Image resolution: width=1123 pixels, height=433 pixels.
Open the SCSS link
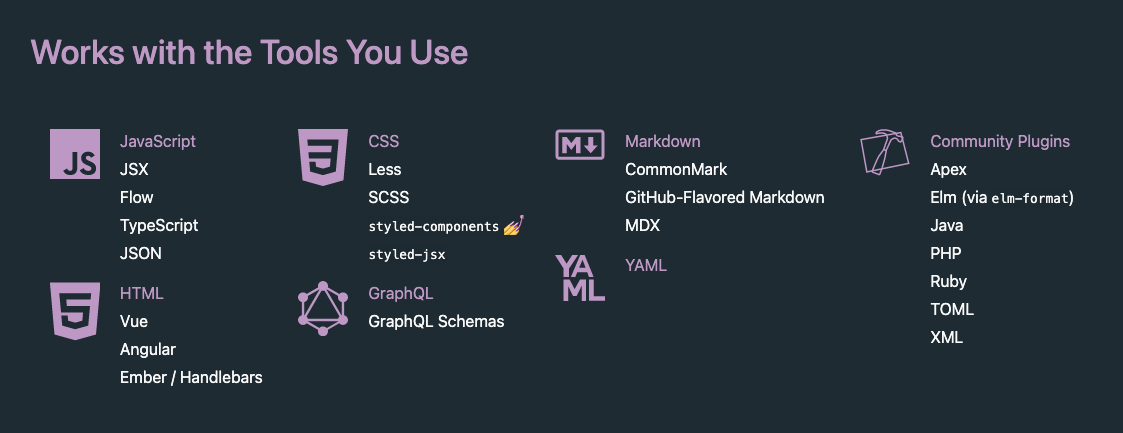tap(389, 198)
